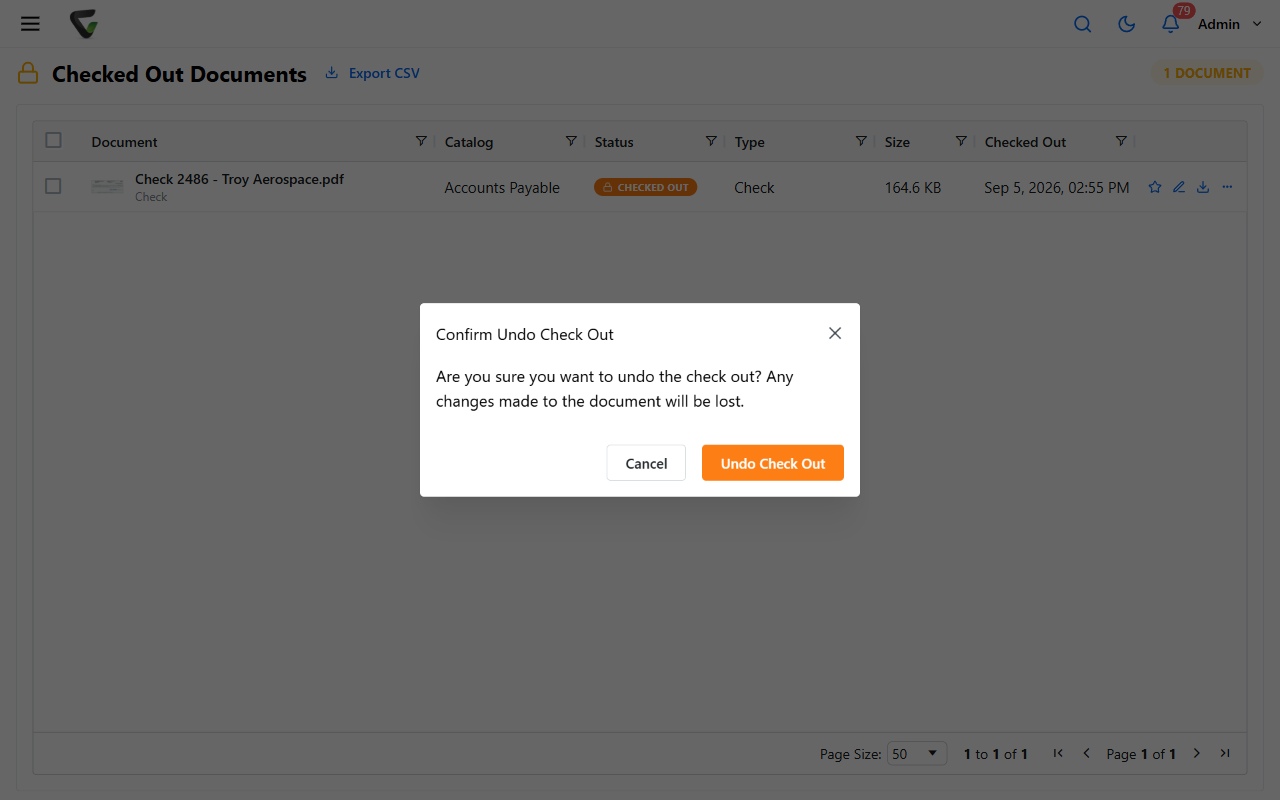Image resolution: width=1280 pixels, height=800 pixels.
Task: Click Cancel in the dialog
Action: (646, 463)
